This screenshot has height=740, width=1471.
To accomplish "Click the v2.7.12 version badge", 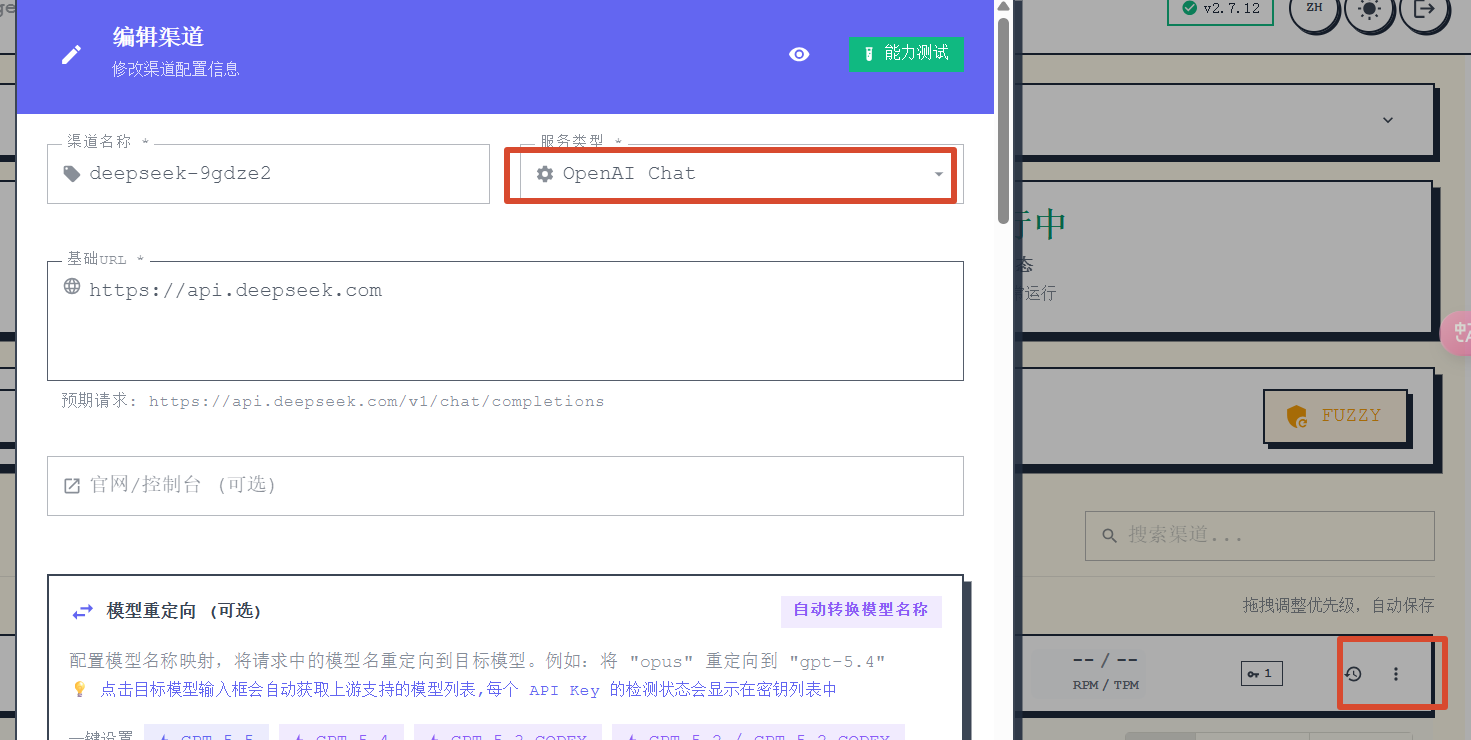I will pyautogui.click(x=1221, y=8).
